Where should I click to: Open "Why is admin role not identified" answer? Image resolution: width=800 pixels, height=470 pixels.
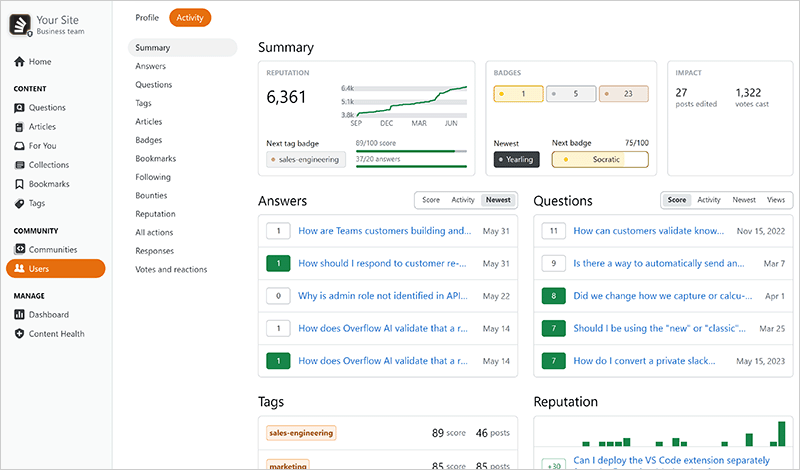click(385, 296)
